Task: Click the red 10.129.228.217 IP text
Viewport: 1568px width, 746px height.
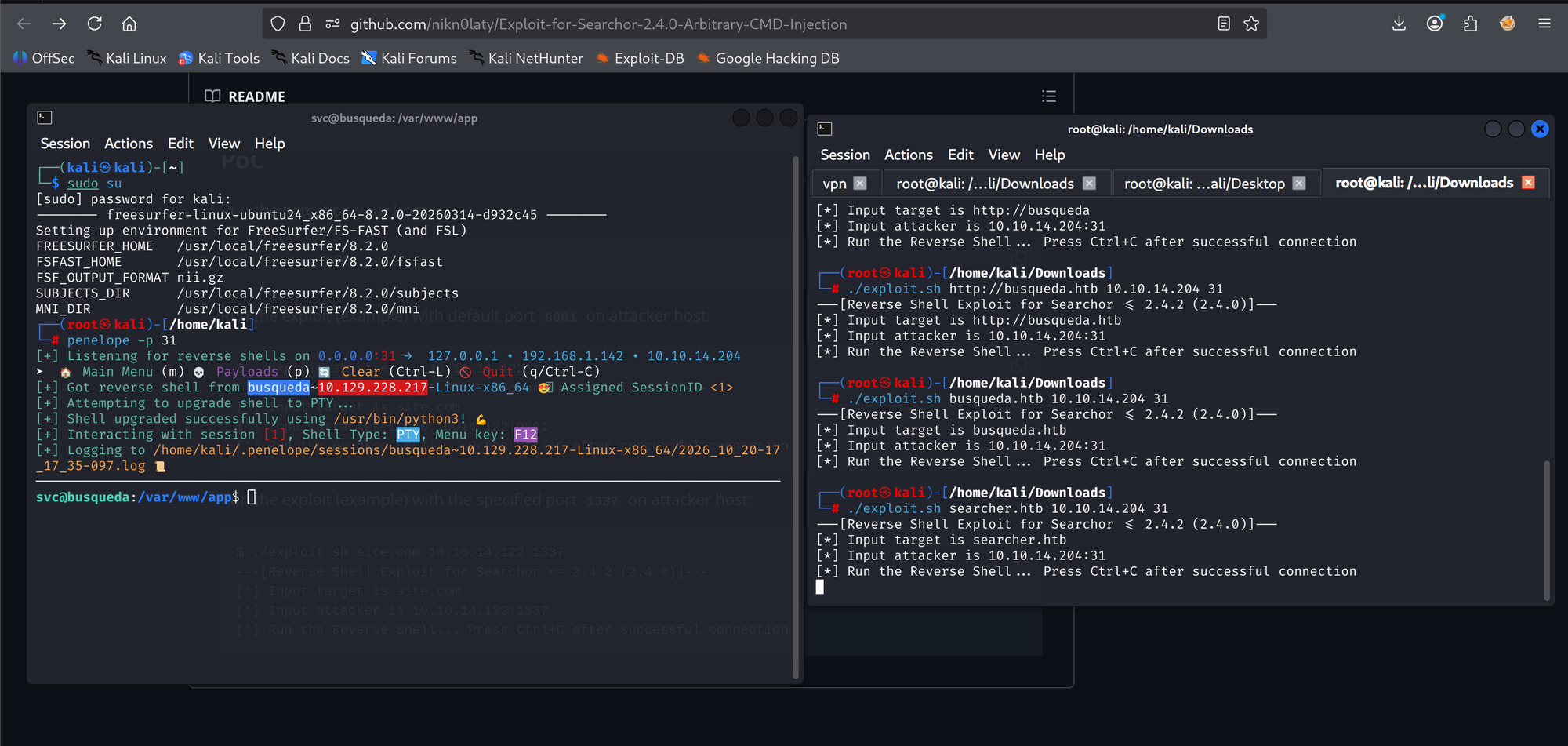Action: [x=372, y=388]
